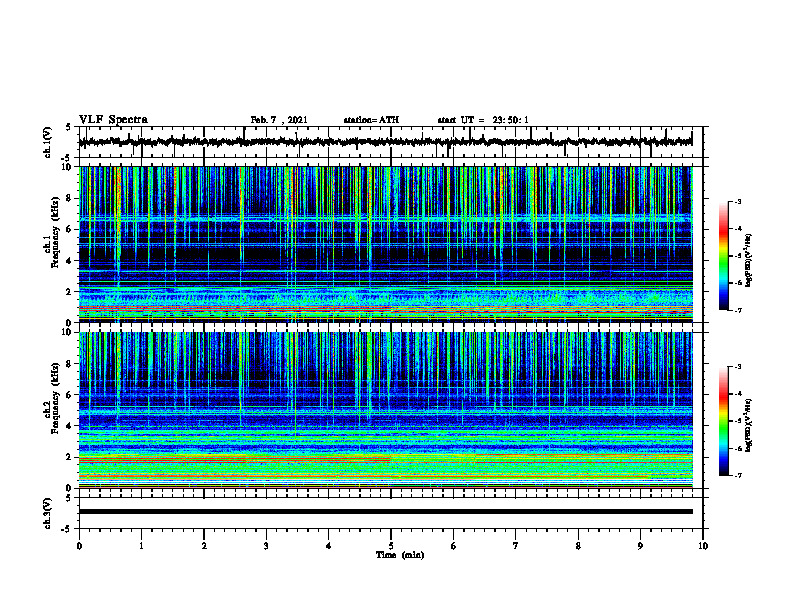Click the time axis tick label "7"

(x=516, y=546)
